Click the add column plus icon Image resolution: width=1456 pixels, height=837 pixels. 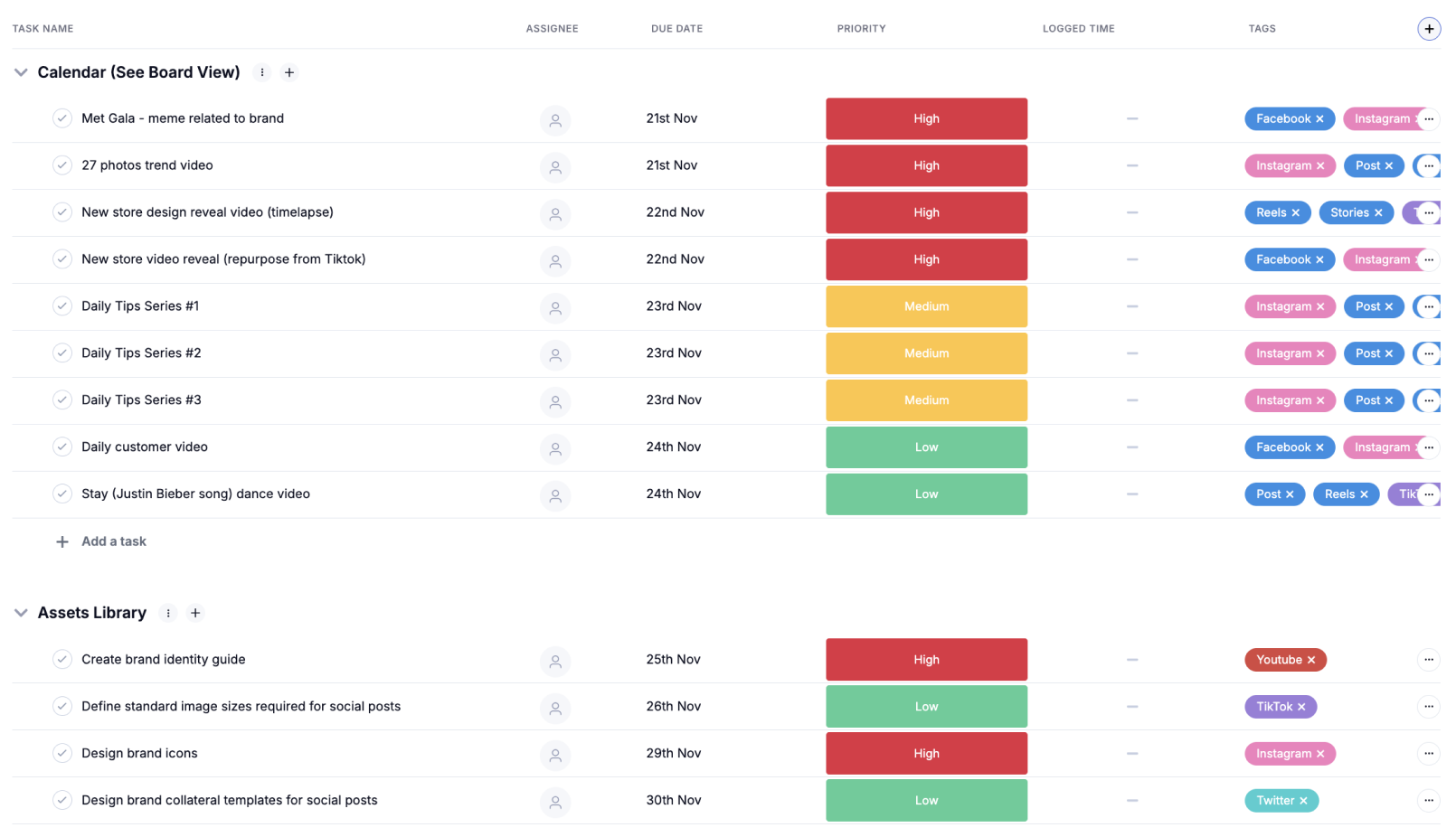pyautogui.click(x=1428, y=29)
